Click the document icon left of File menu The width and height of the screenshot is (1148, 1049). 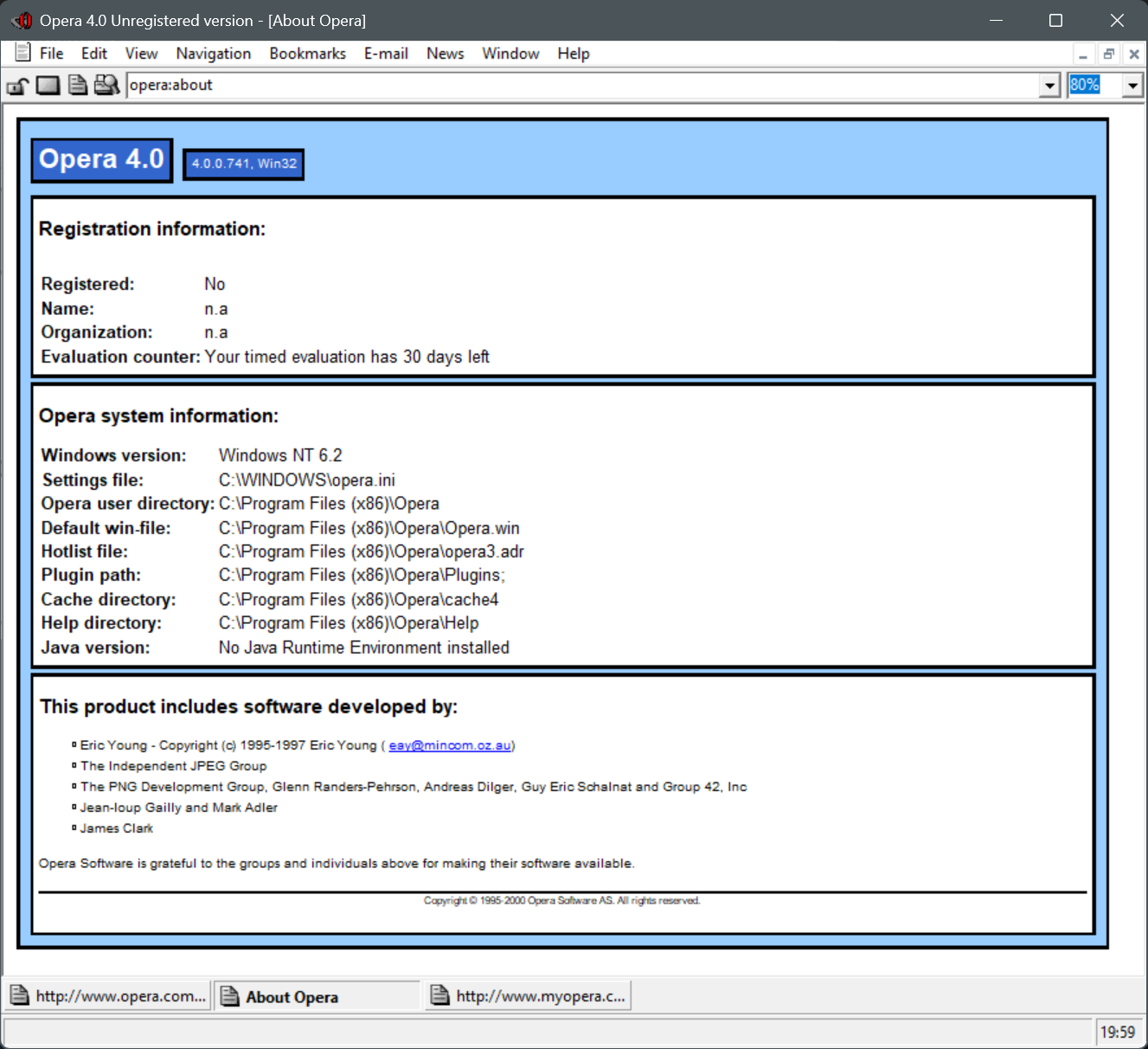point(23,53)
